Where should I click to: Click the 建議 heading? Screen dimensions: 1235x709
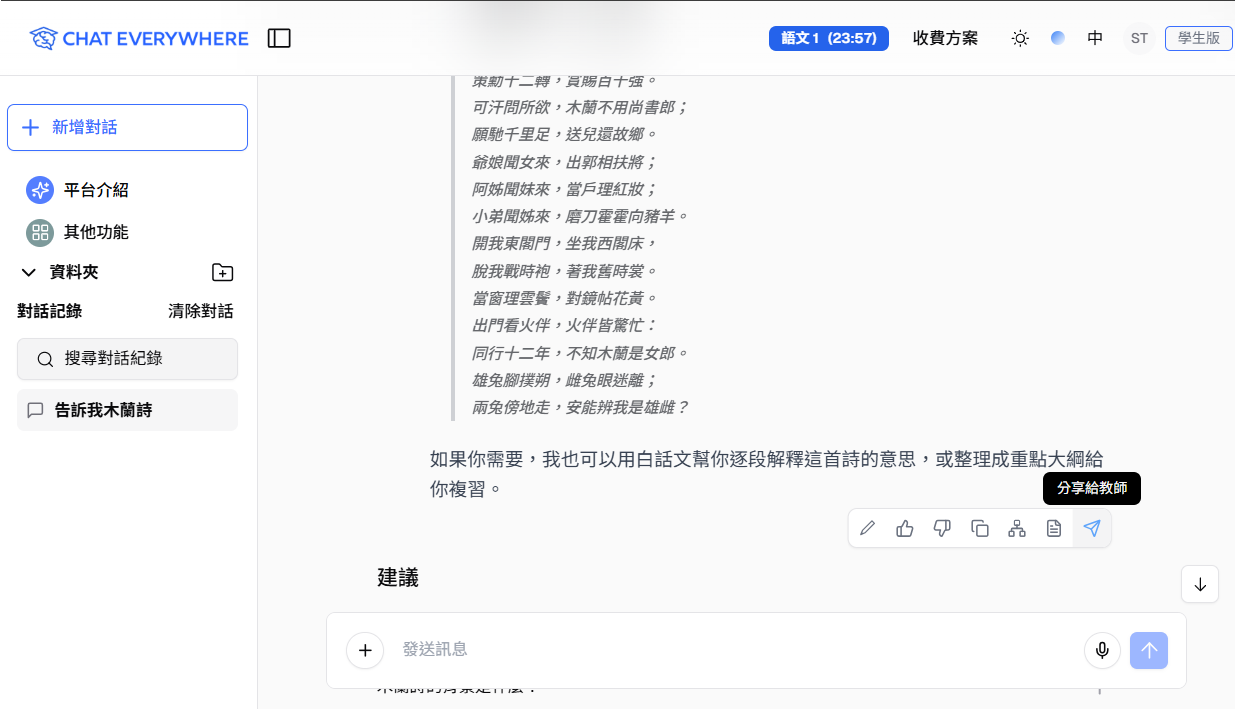[398, 577]
